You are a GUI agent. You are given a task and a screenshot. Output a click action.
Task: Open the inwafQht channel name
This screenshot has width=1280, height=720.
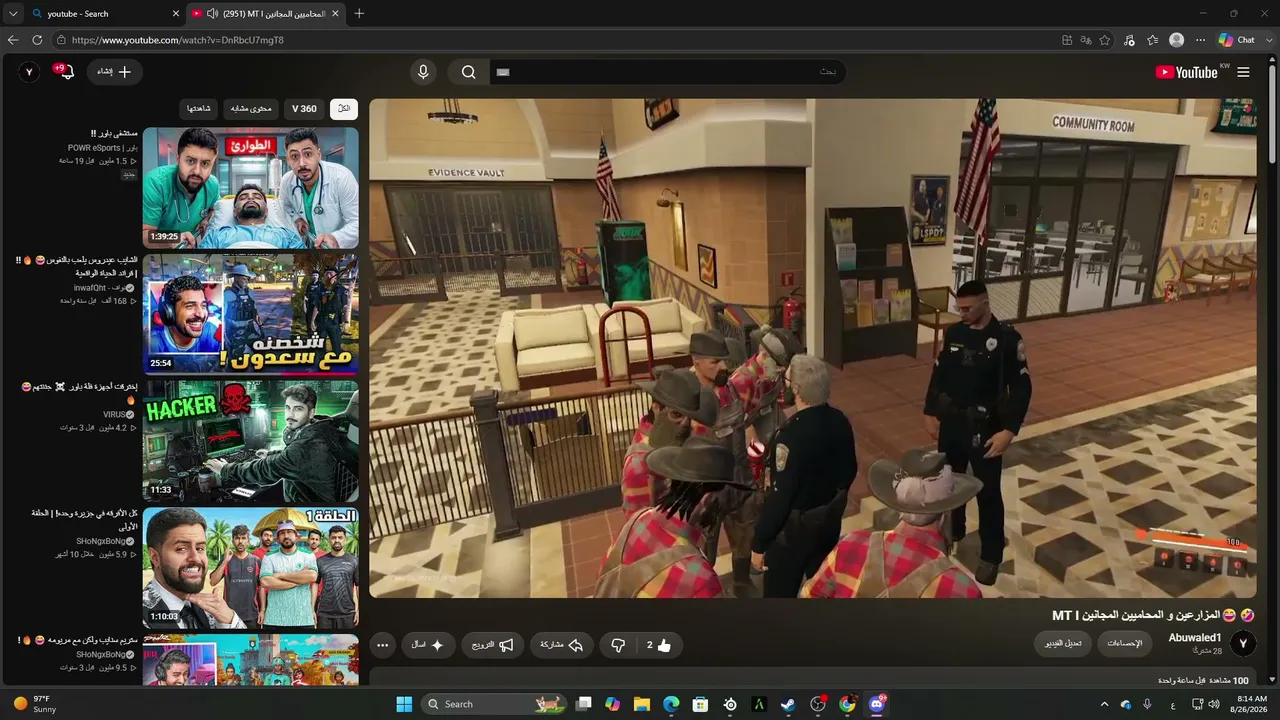tap(103, 287)
